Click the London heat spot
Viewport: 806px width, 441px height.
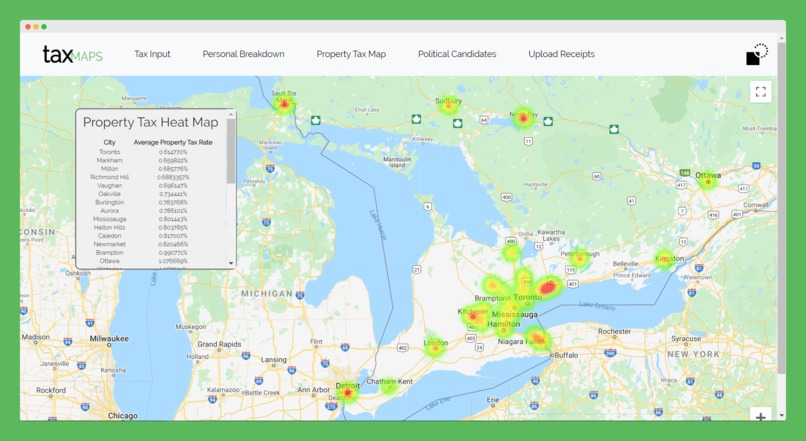(435, 348)
